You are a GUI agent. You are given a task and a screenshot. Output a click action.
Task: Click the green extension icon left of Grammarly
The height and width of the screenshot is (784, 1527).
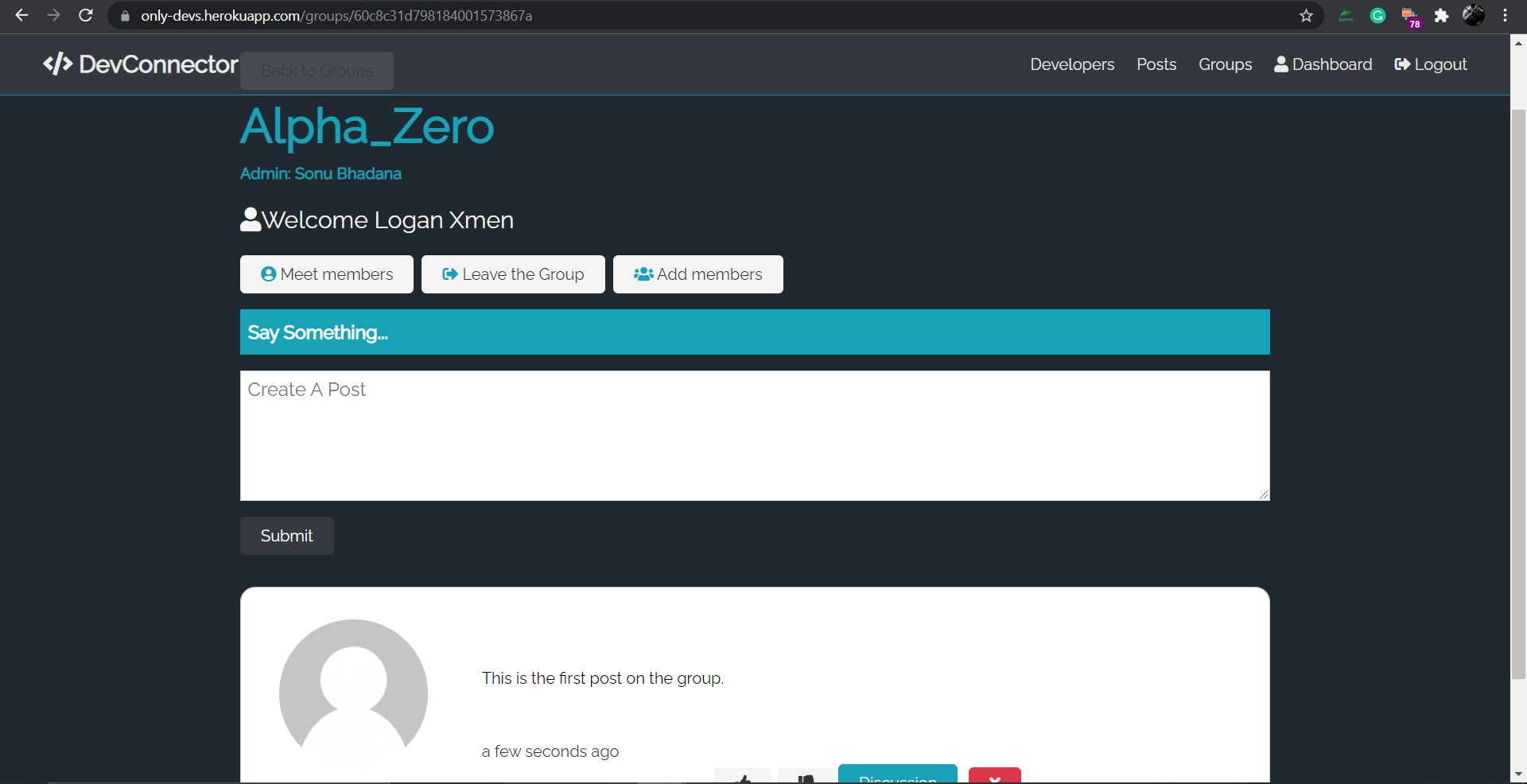[1346, 16]
